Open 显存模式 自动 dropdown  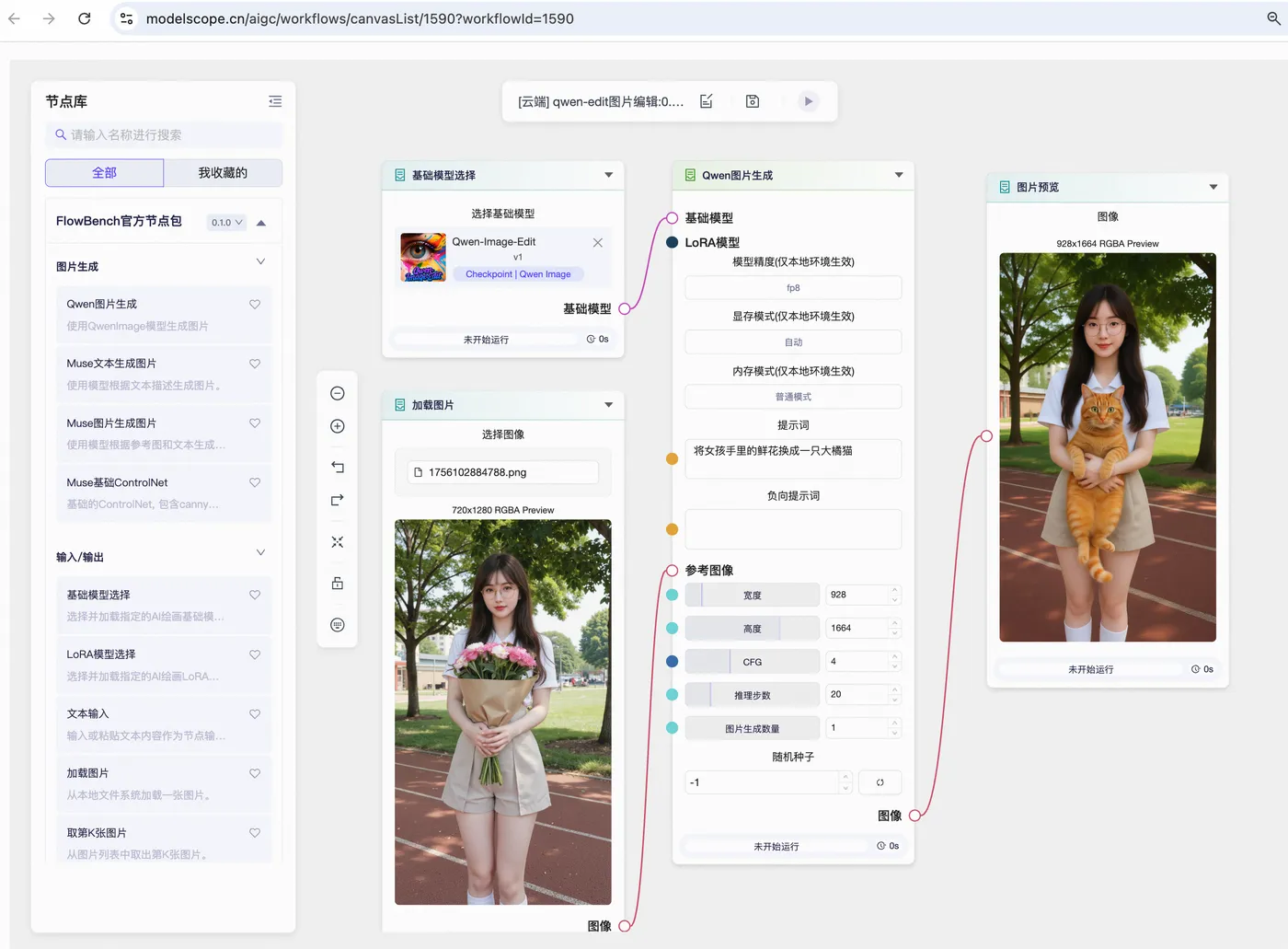click(793, 342)
